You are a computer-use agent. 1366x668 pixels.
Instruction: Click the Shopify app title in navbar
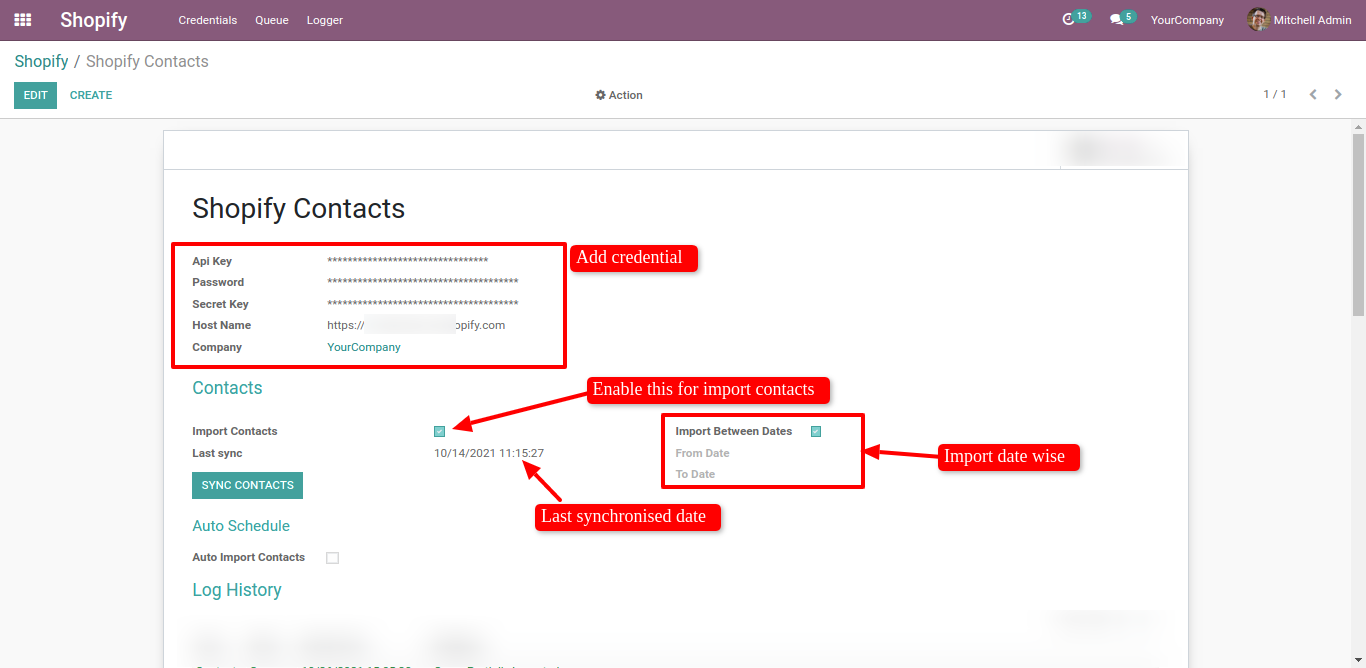pos(94,20)
